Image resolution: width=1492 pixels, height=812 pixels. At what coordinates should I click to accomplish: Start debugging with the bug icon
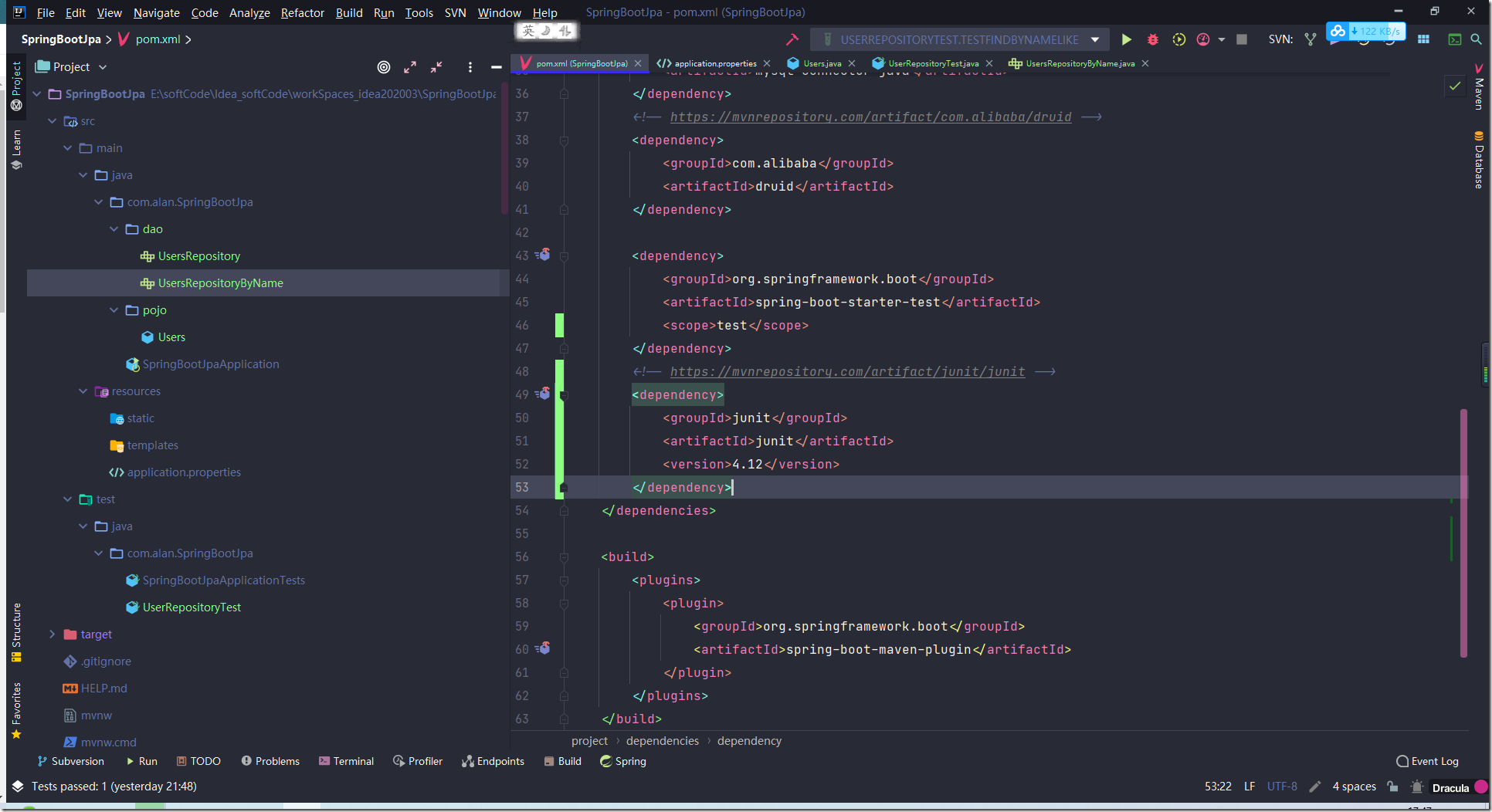tap(1153, 39)
